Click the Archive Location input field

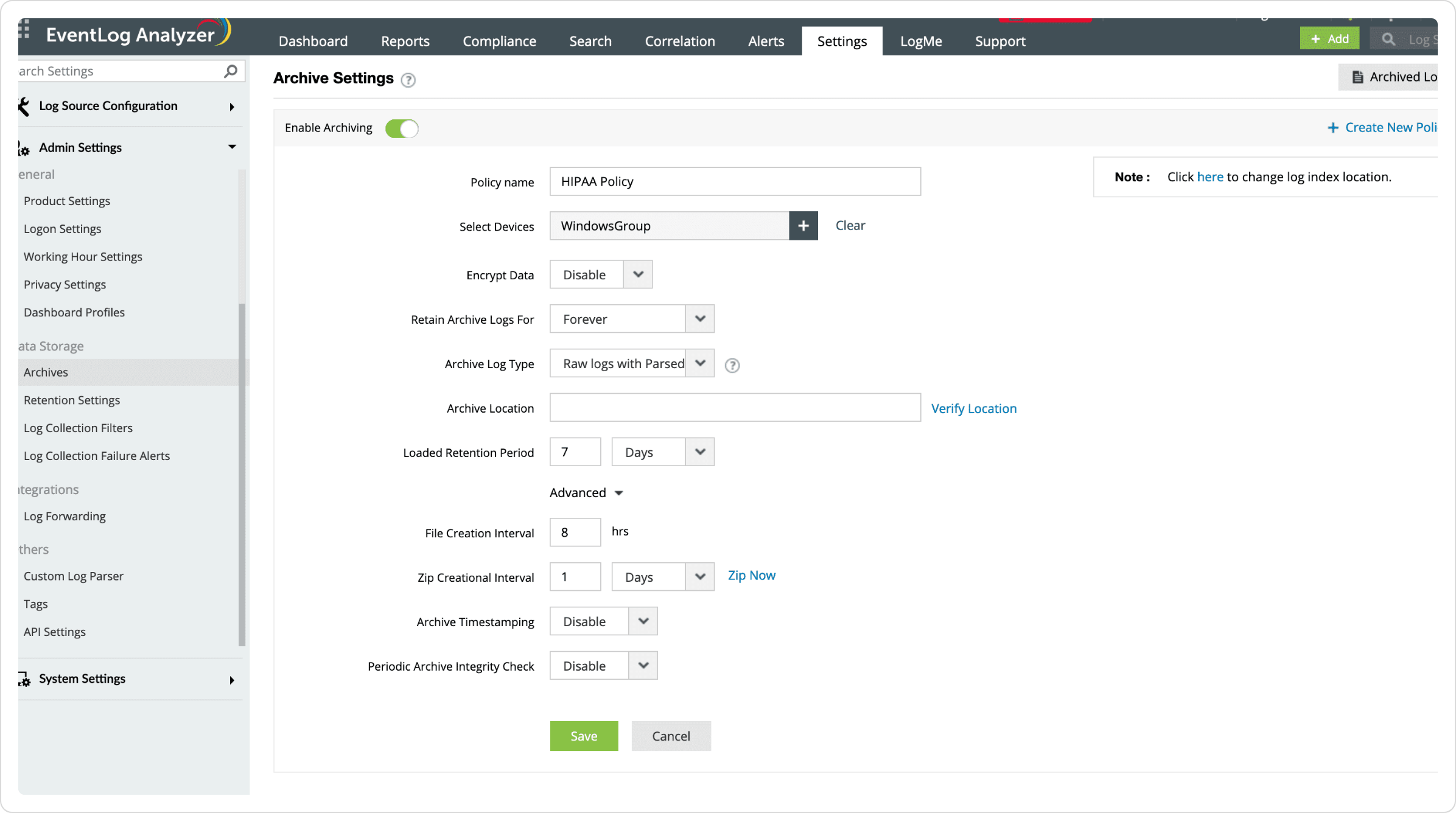734,408
